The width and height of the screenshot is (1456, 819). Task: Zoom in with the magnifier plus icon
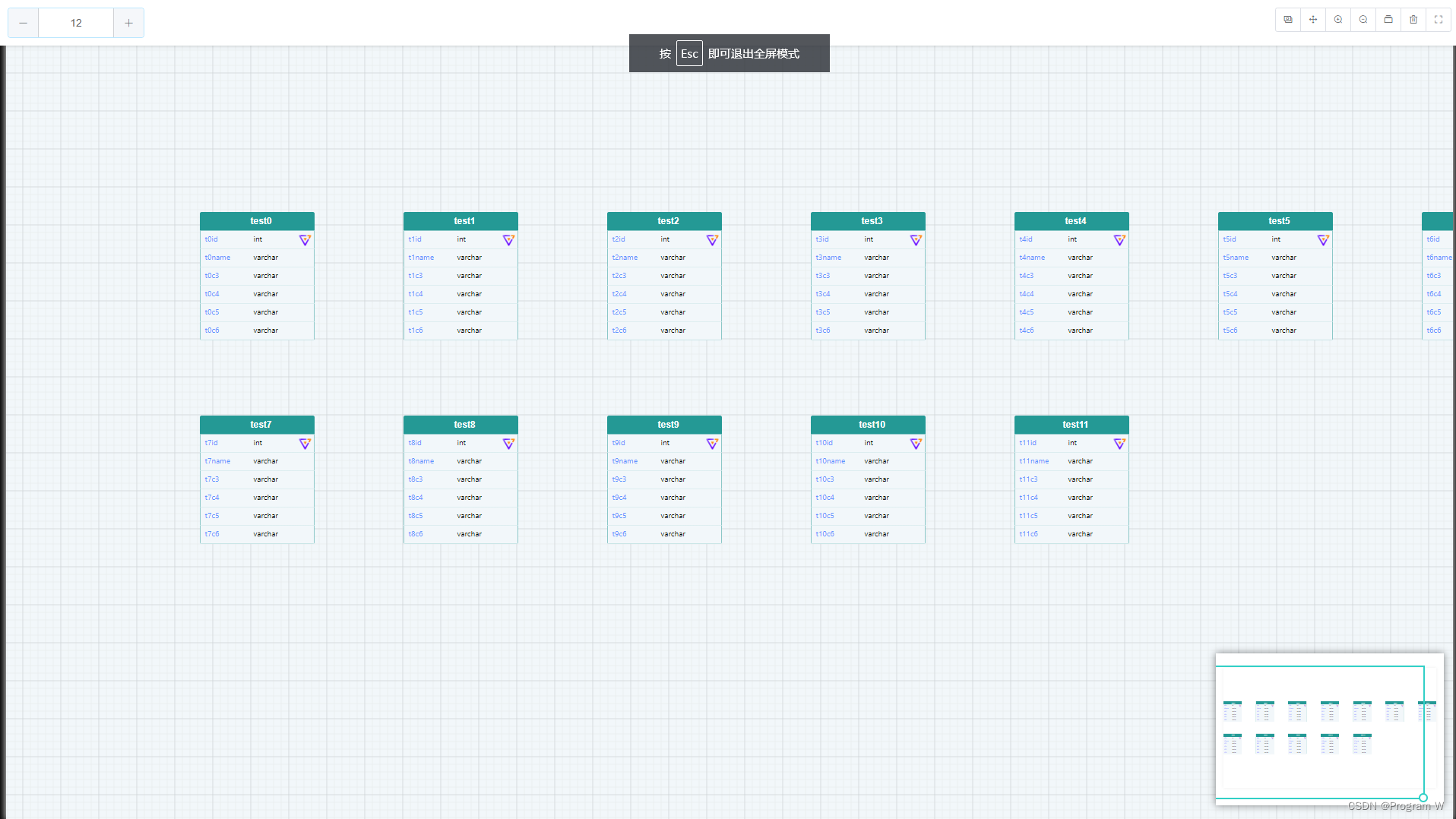pyautogui.click(x=1338, y=20)
